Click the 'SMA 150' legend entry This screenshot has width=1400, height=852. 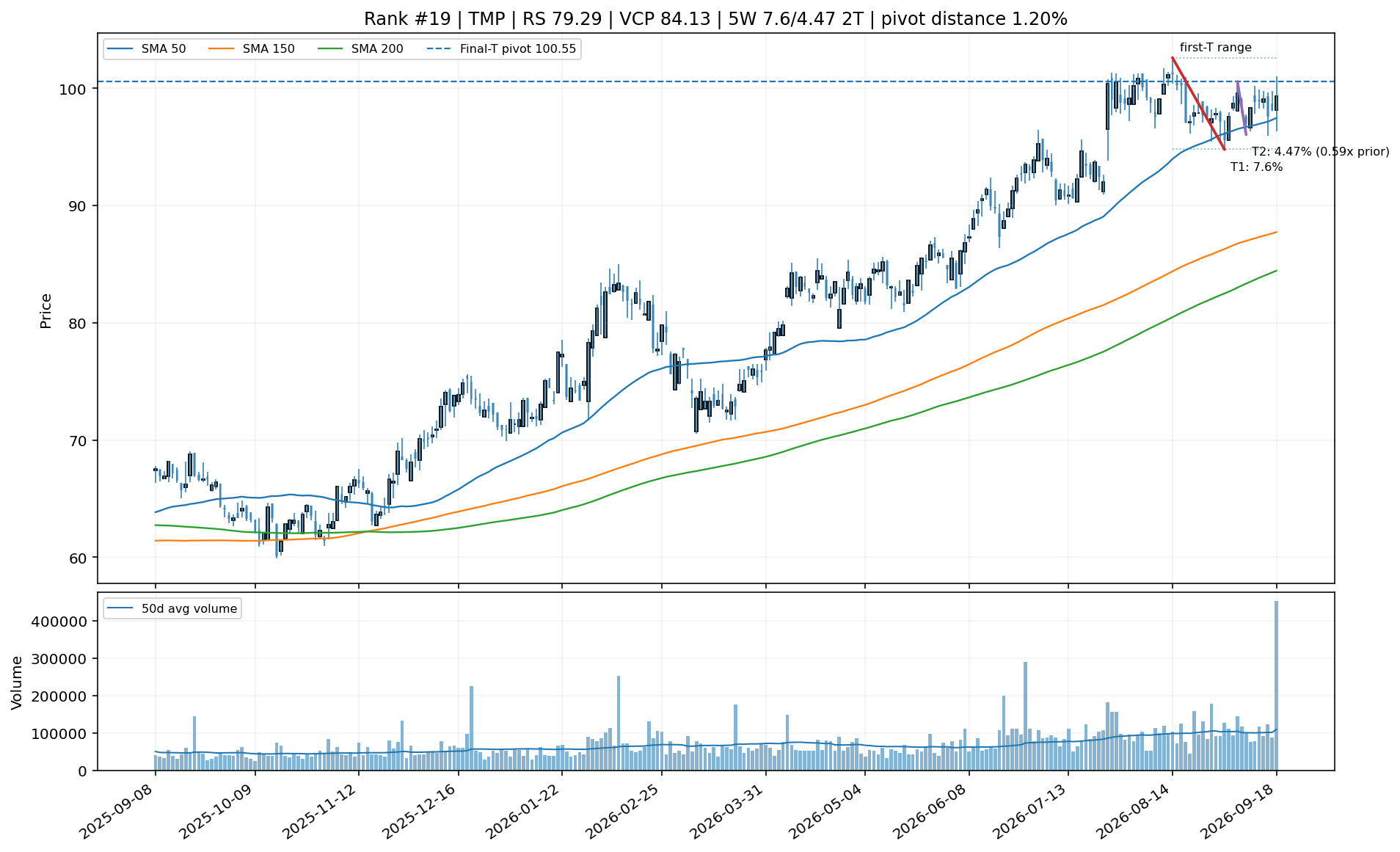tap(252, 49)
